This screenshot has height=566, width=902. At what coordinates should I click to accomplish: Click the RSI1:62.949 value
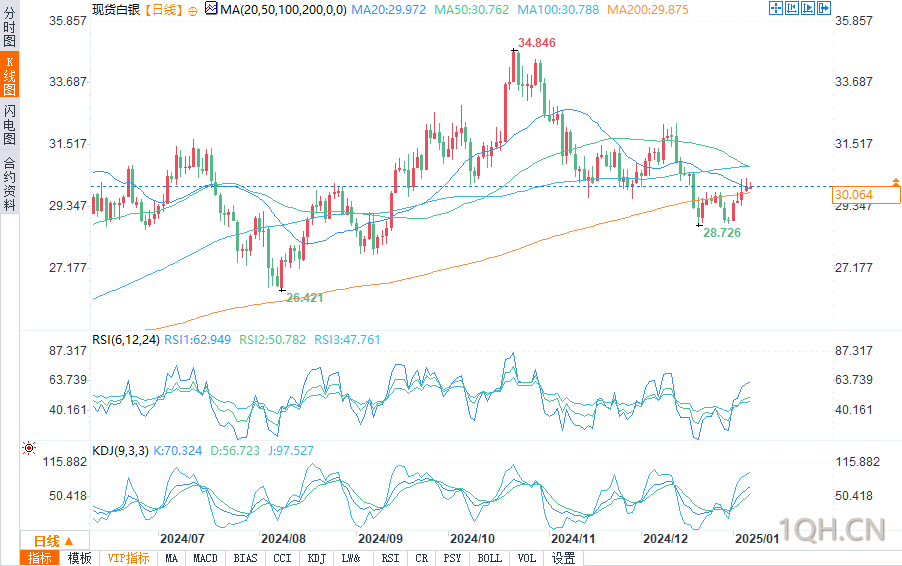click(197, 340)
